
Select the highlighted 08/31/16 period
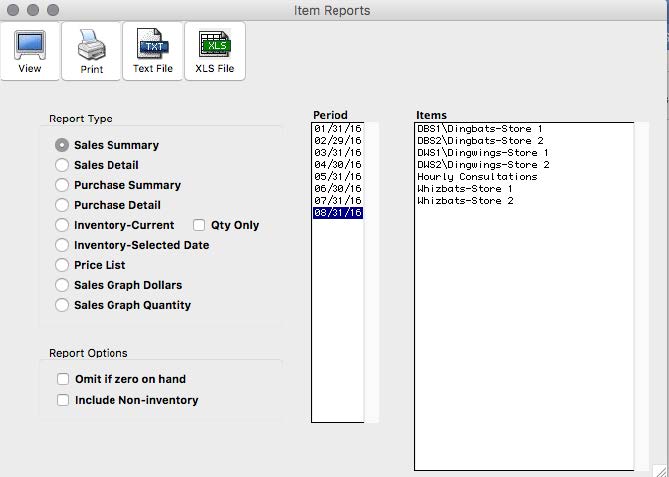(337, 213)
